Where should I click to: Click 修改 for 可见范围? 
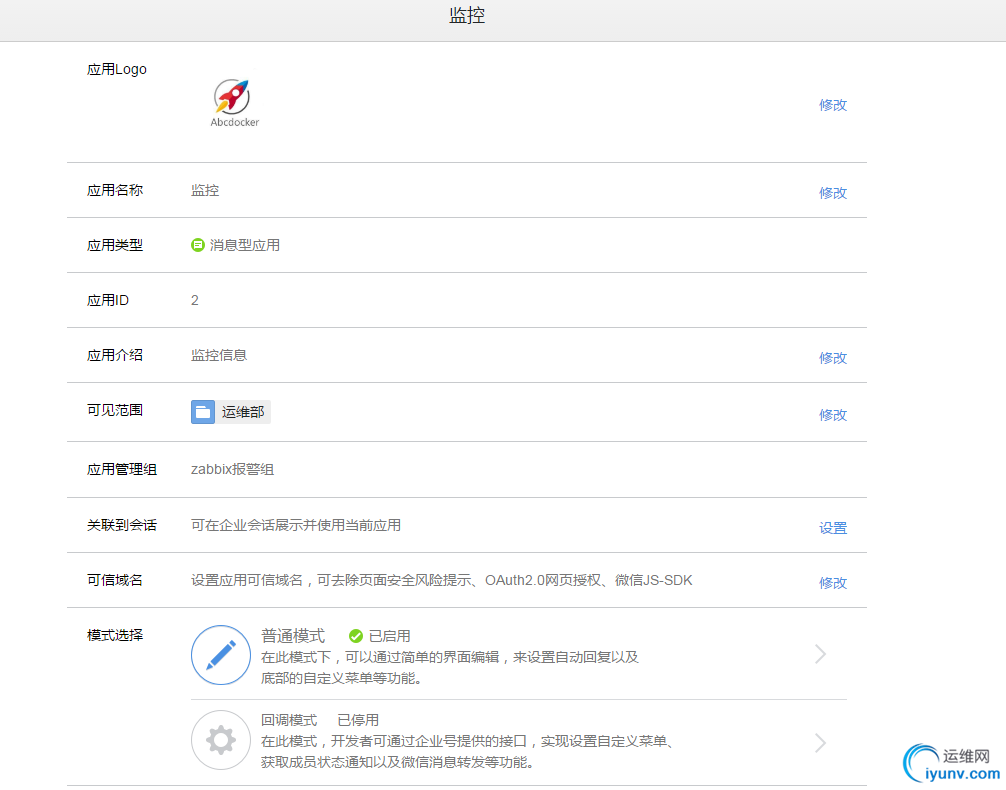click(833, 414)
